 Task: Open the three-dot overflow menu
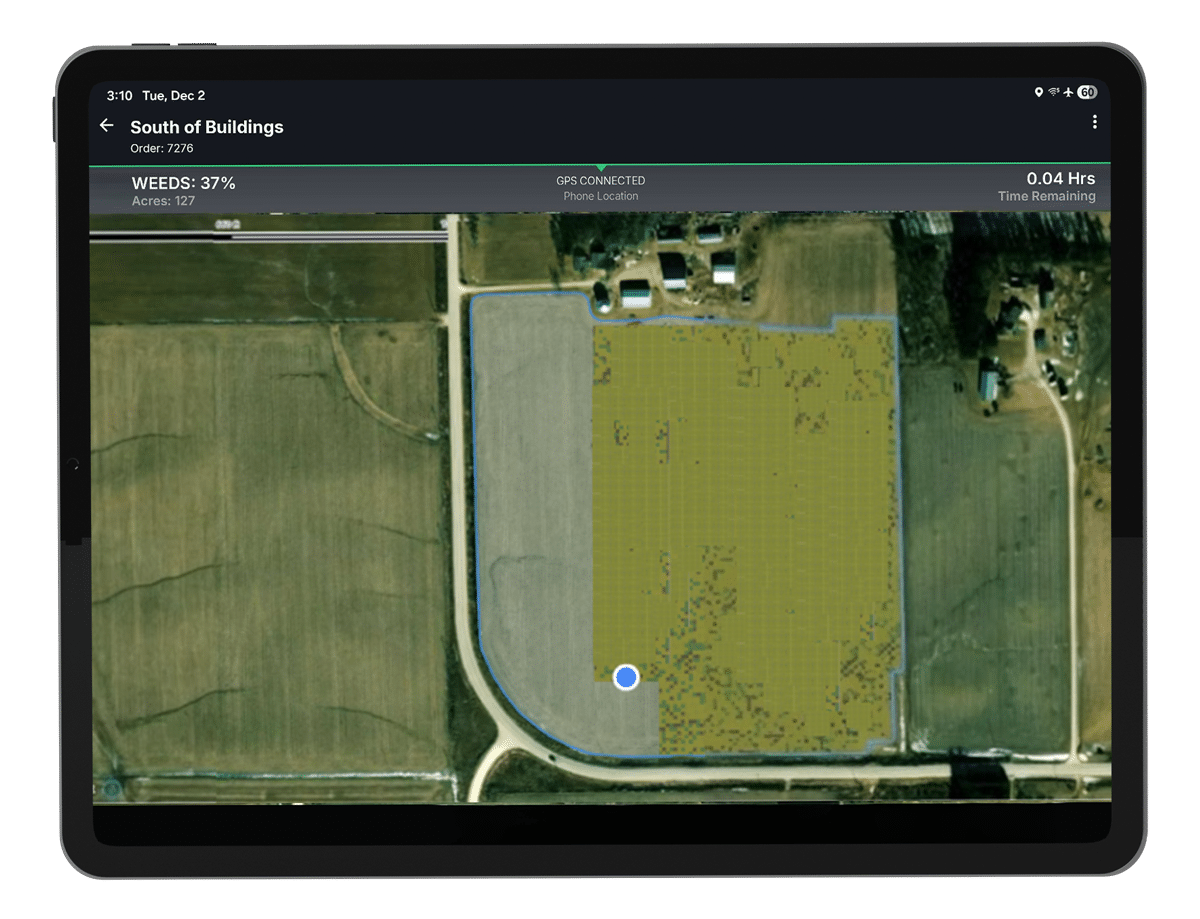pyautogui.click(x=1094, y=122)
